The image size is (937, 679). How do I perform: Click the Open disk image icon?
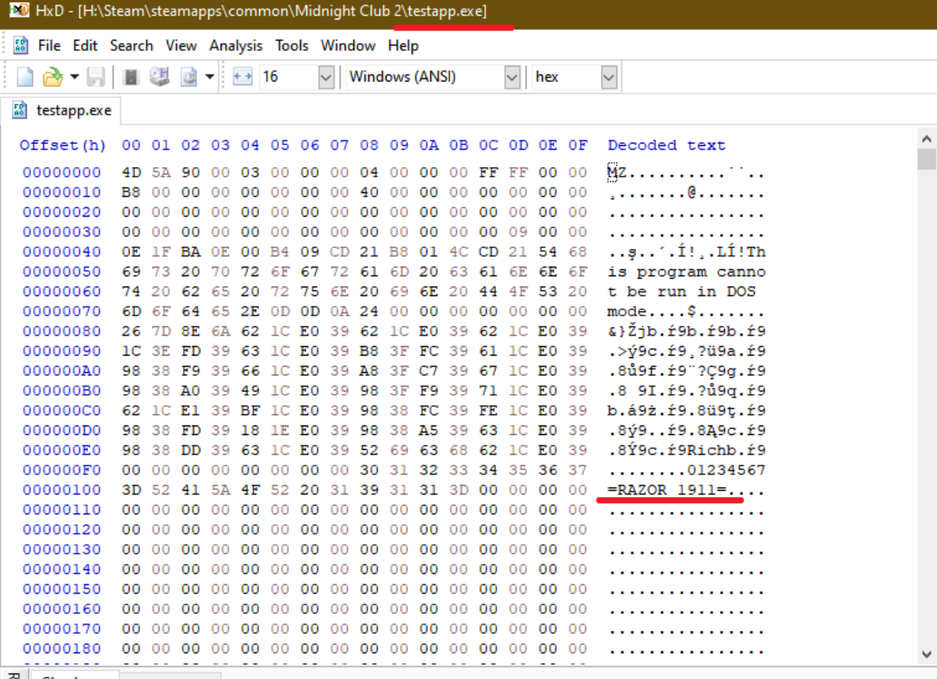[x=189, y=77]
